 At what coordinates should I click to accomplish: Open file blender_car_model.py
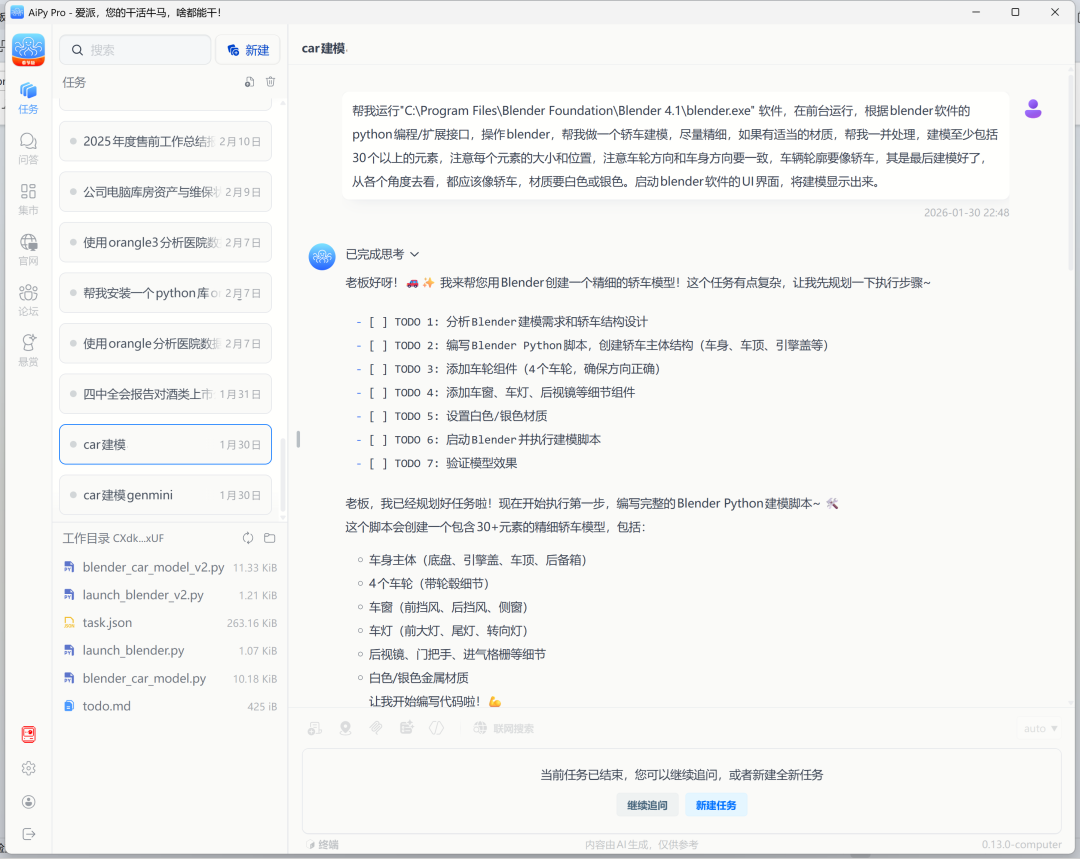[170, 678]
